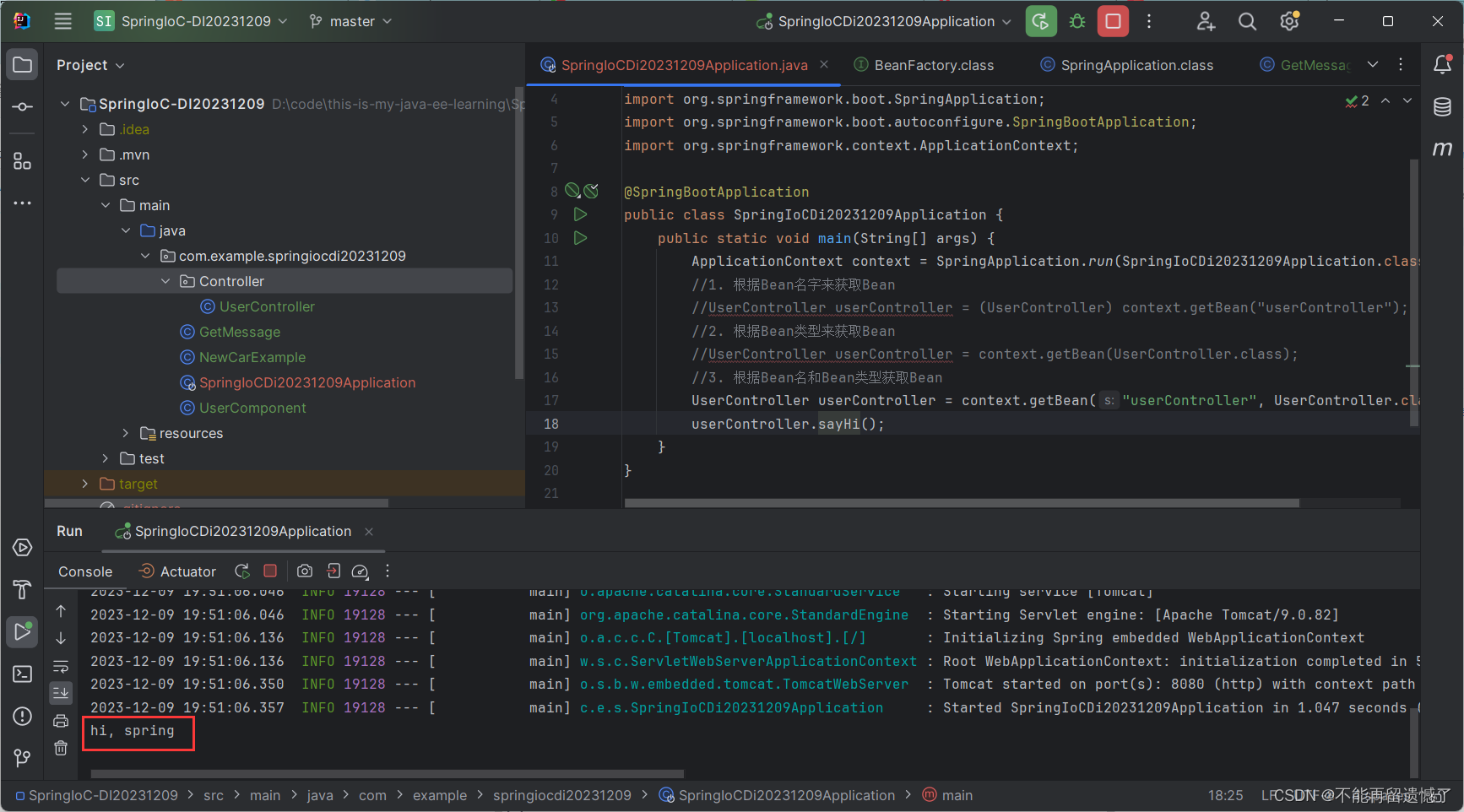Open Code With Me user icon
The height and width of the screenshot is (812, 1464).
coord(1206,21)
